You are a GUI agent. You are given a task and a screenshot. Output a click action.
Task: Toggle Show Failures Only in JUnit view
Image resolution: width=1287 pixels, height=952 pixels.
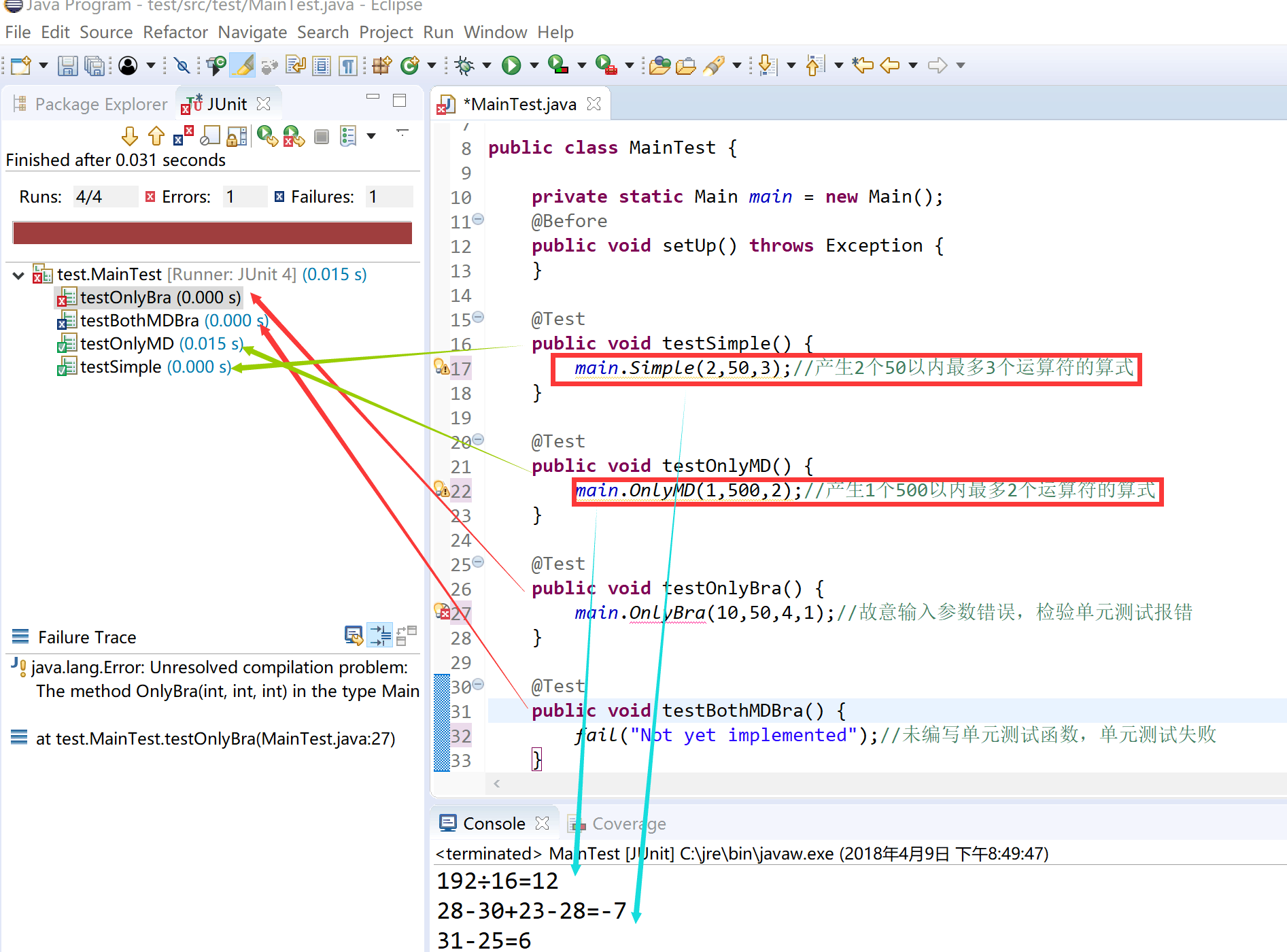[184, 137]
